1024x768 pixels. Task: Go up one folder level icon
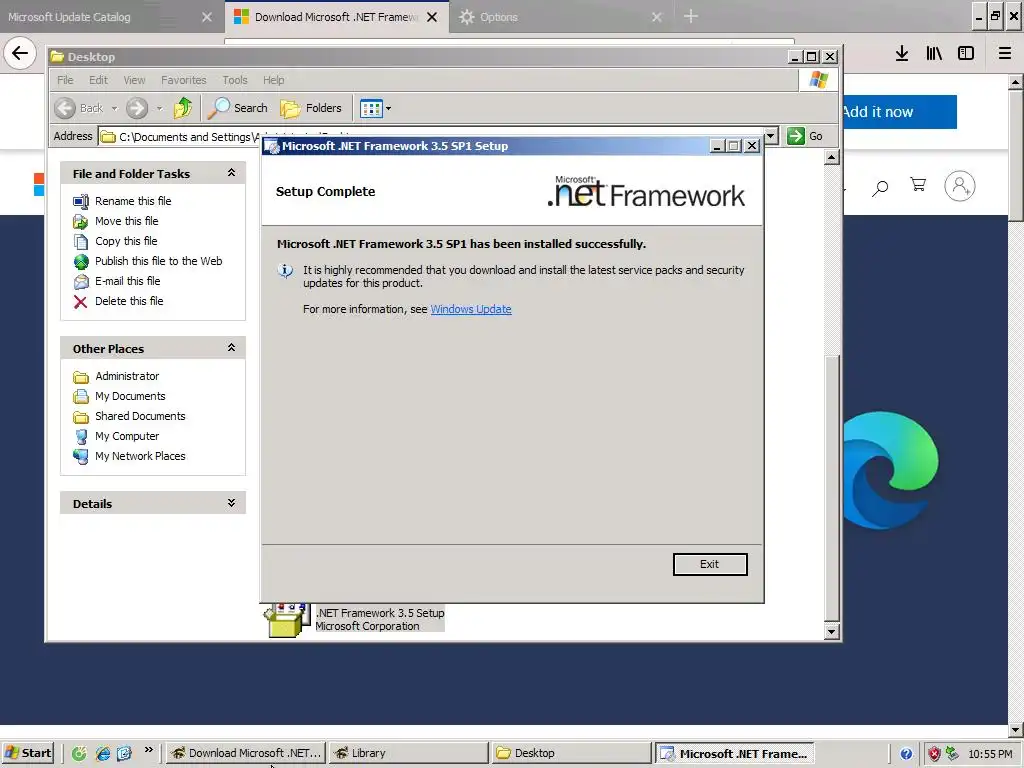point(183,108)
